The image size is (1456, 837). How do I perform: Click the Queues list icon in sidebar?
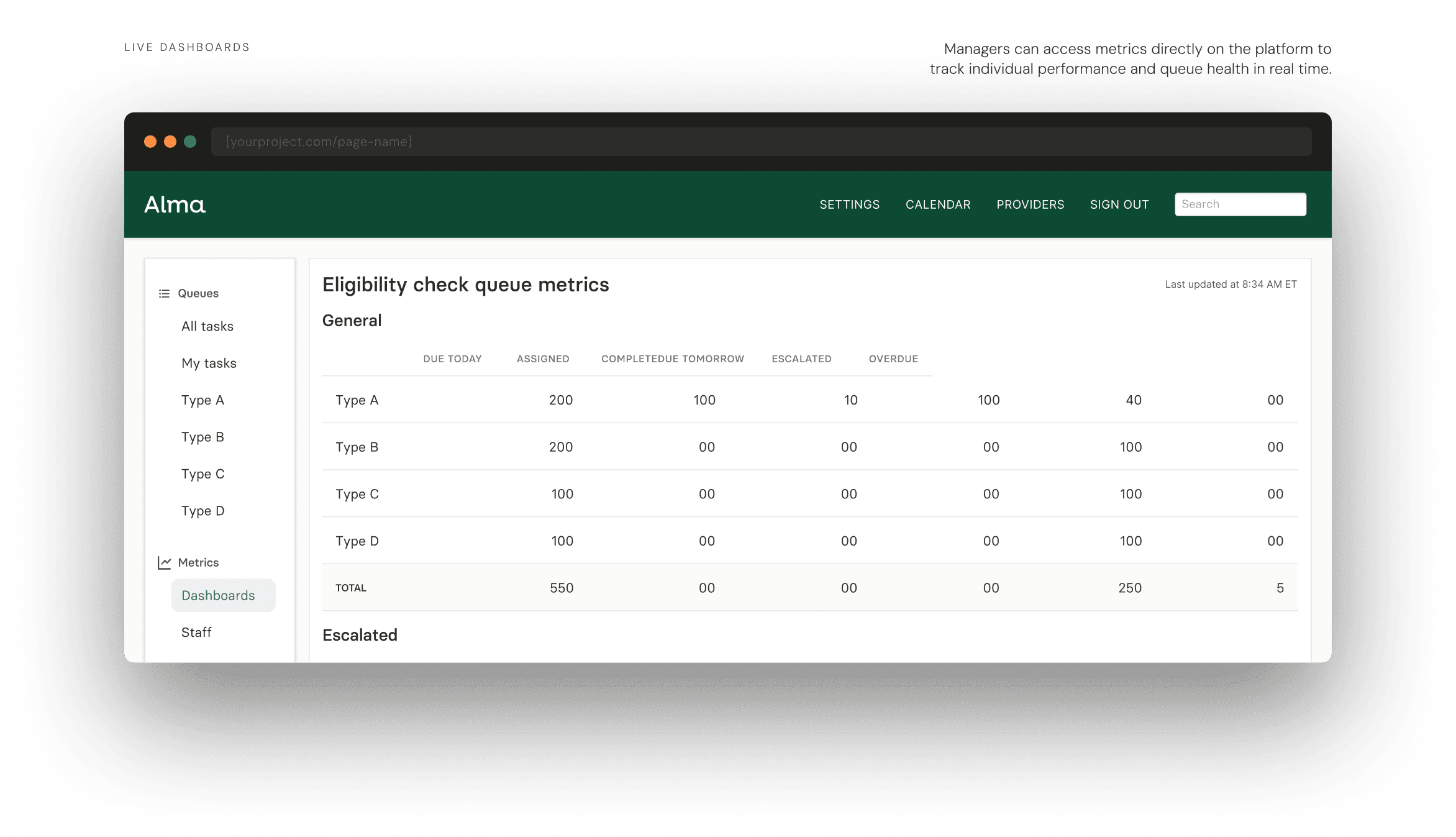coord(164,293)
